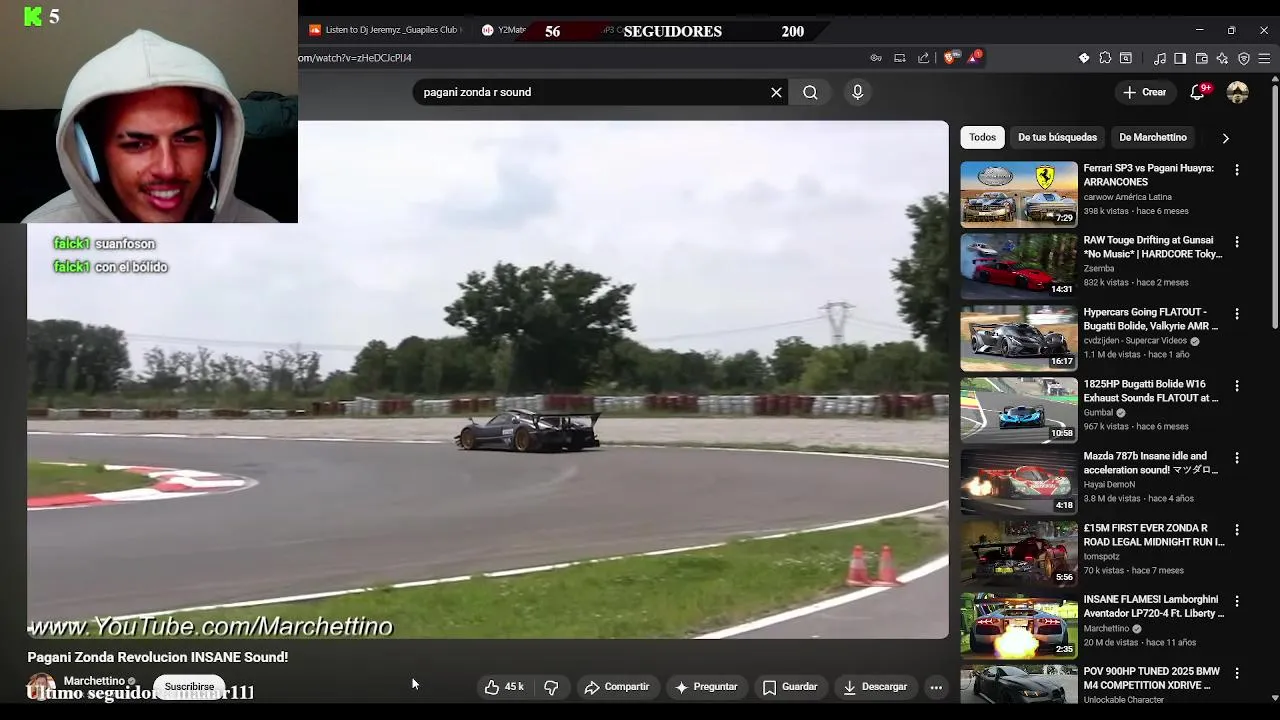
Task: Open the Gumbal channel name
Action: click(1098, 413)
